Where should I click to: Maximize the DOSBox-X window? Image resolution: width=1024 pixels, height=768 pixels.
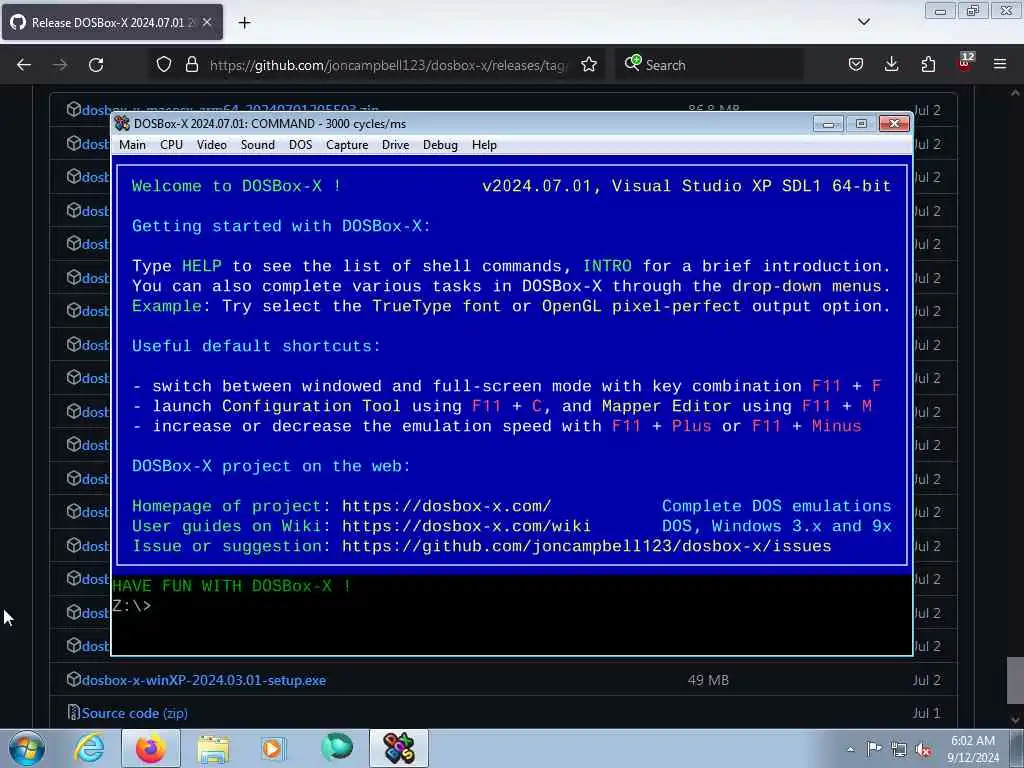(x=861, y=123)
